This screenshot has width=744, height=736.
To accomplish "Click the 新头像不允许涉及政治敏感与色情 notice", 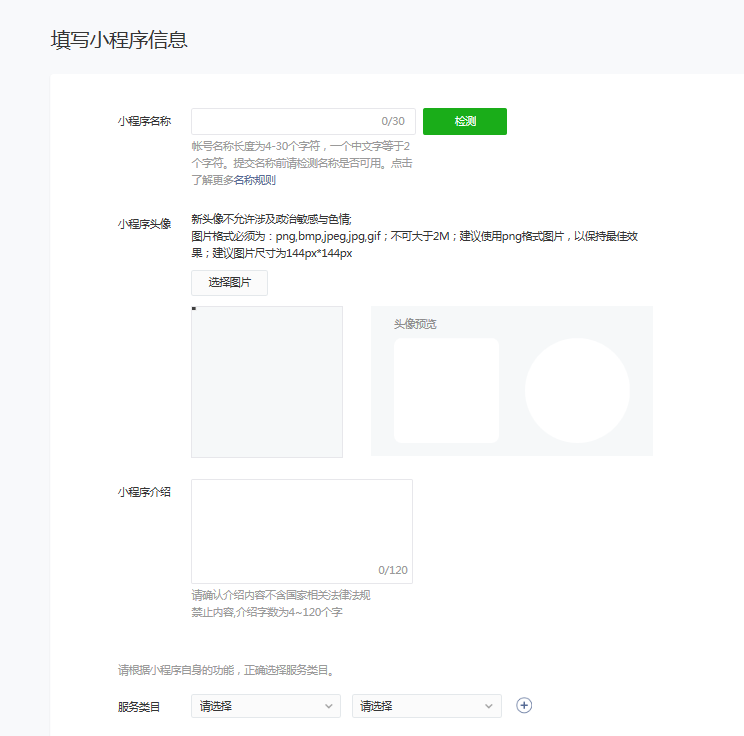I will pyautogui.click(x=271, y=219).
